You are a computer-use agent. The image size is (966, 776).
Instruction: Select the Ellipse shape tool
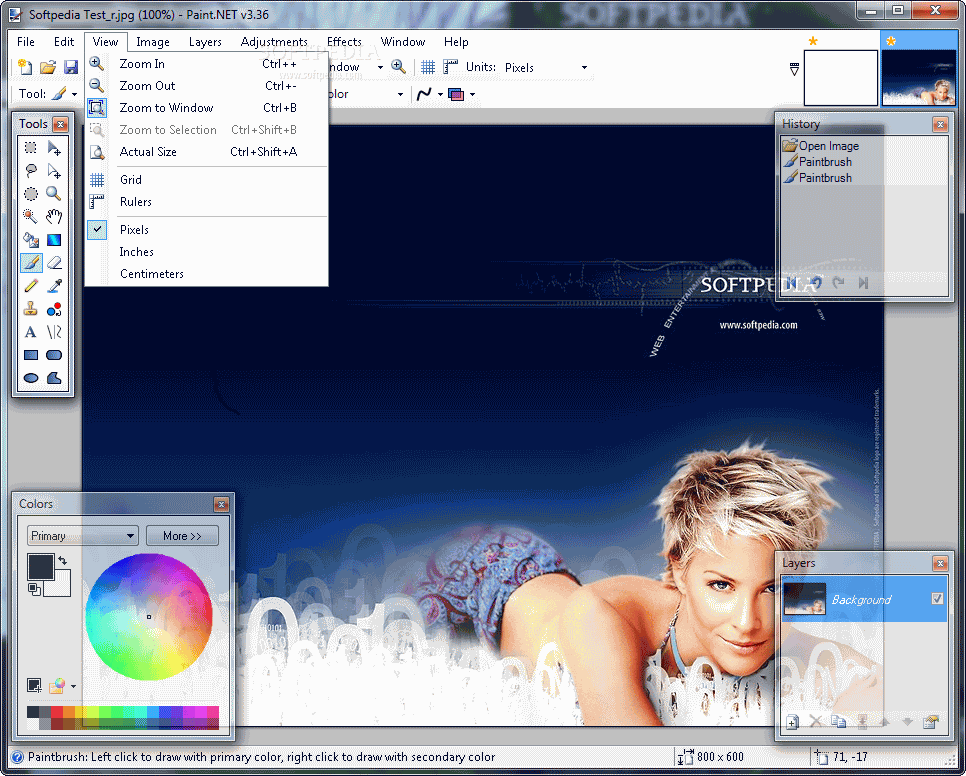click(x=30, y=378)
